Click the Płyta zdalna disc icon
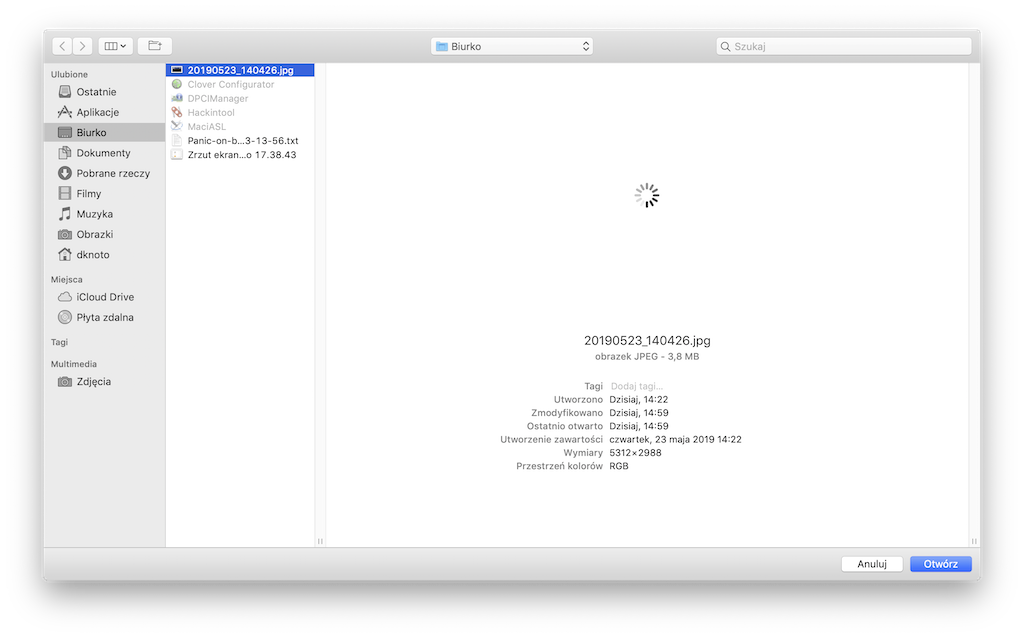The height and width of the screenshot is (638, 1024). click(x=65, y=317)
